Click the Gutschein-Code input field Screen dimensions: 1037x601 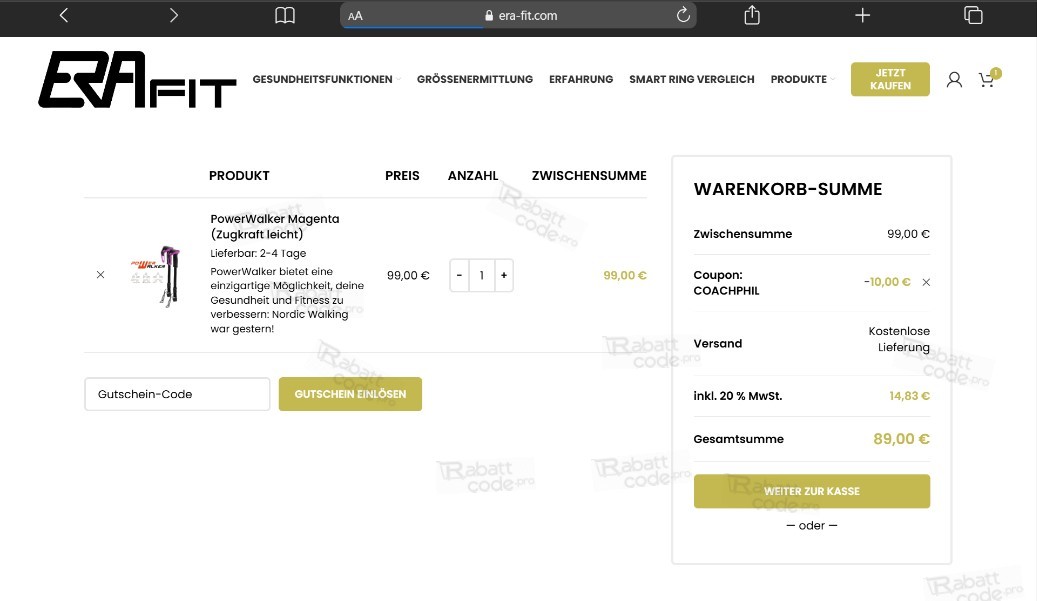pos(177,394)
